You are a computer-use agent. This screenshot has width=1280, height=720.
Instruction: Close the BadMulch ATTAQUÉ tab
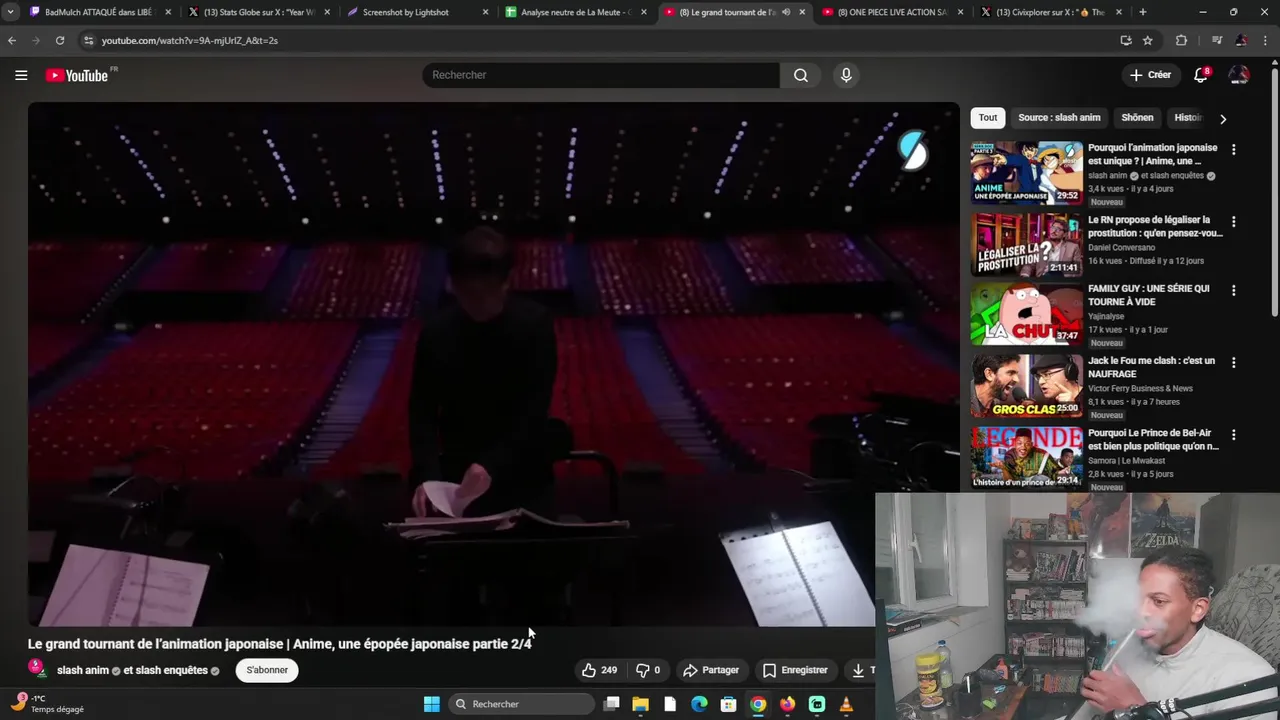tap(167, 12)
